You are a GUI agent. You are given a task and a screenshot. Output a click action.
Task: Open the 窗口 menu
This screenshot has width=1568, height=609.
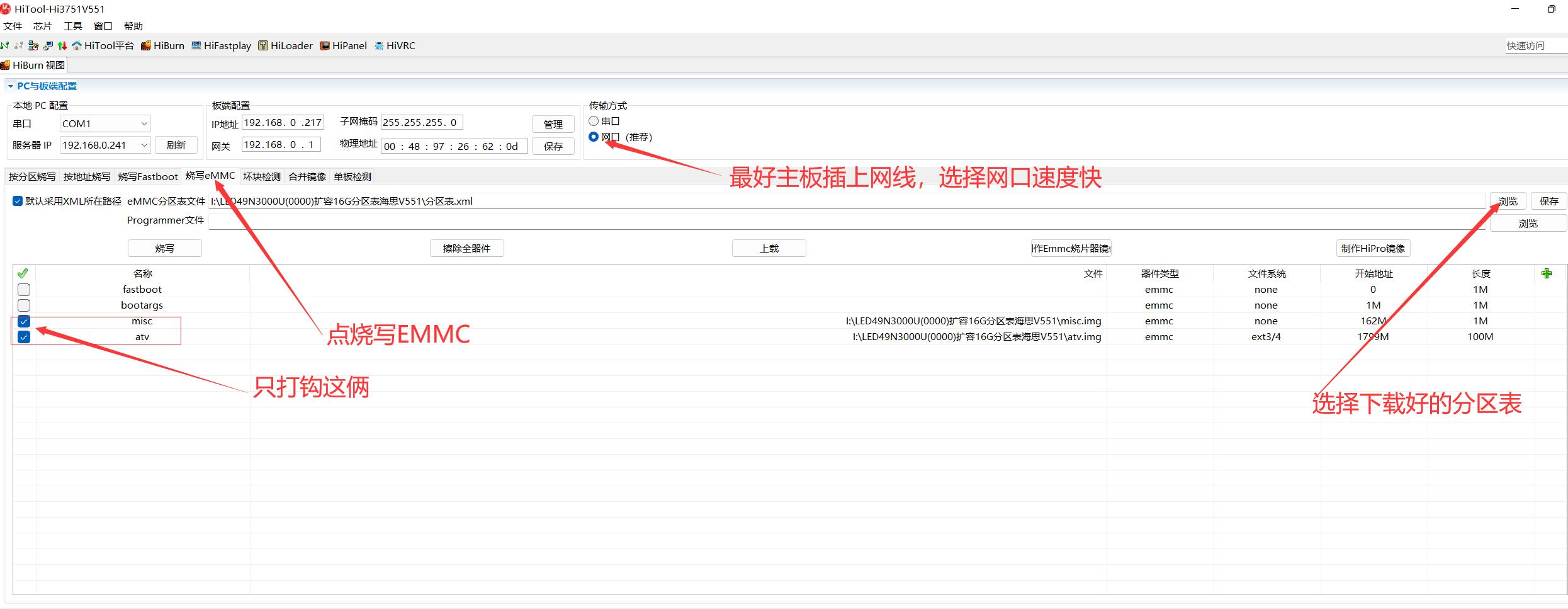pyautogui.click(x=103, y=26)
